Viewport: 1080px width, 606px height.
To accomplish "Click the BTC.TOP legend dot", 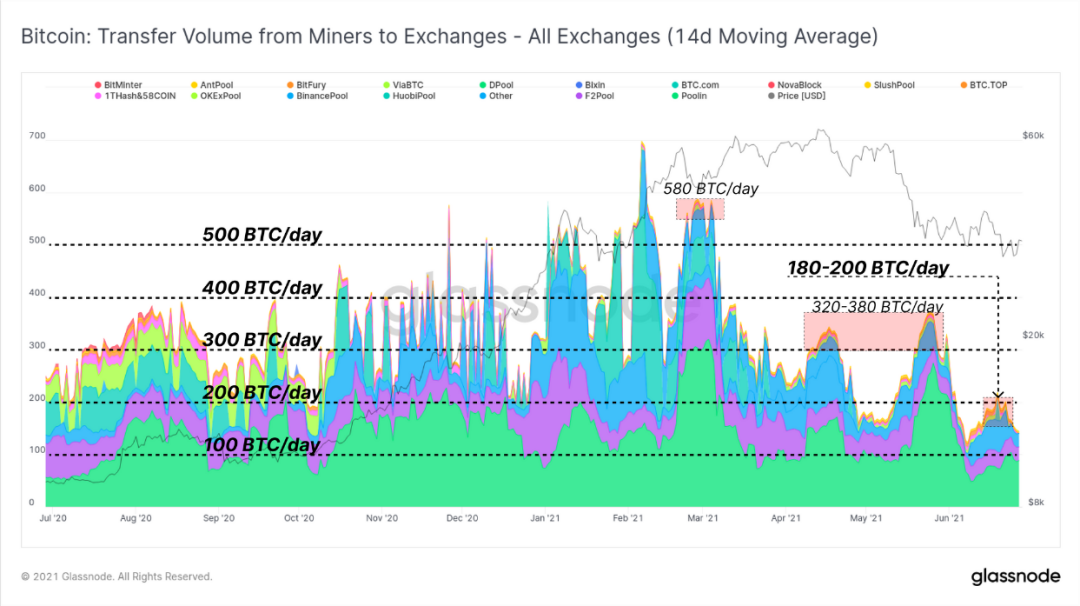I will (x=964, y=85).
